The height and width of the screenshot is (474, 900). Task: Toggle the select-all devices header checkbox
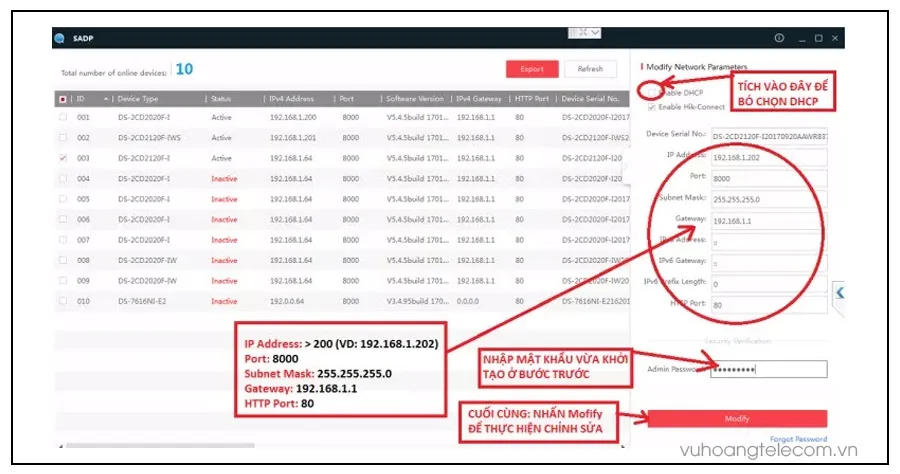tap(64, 99)
